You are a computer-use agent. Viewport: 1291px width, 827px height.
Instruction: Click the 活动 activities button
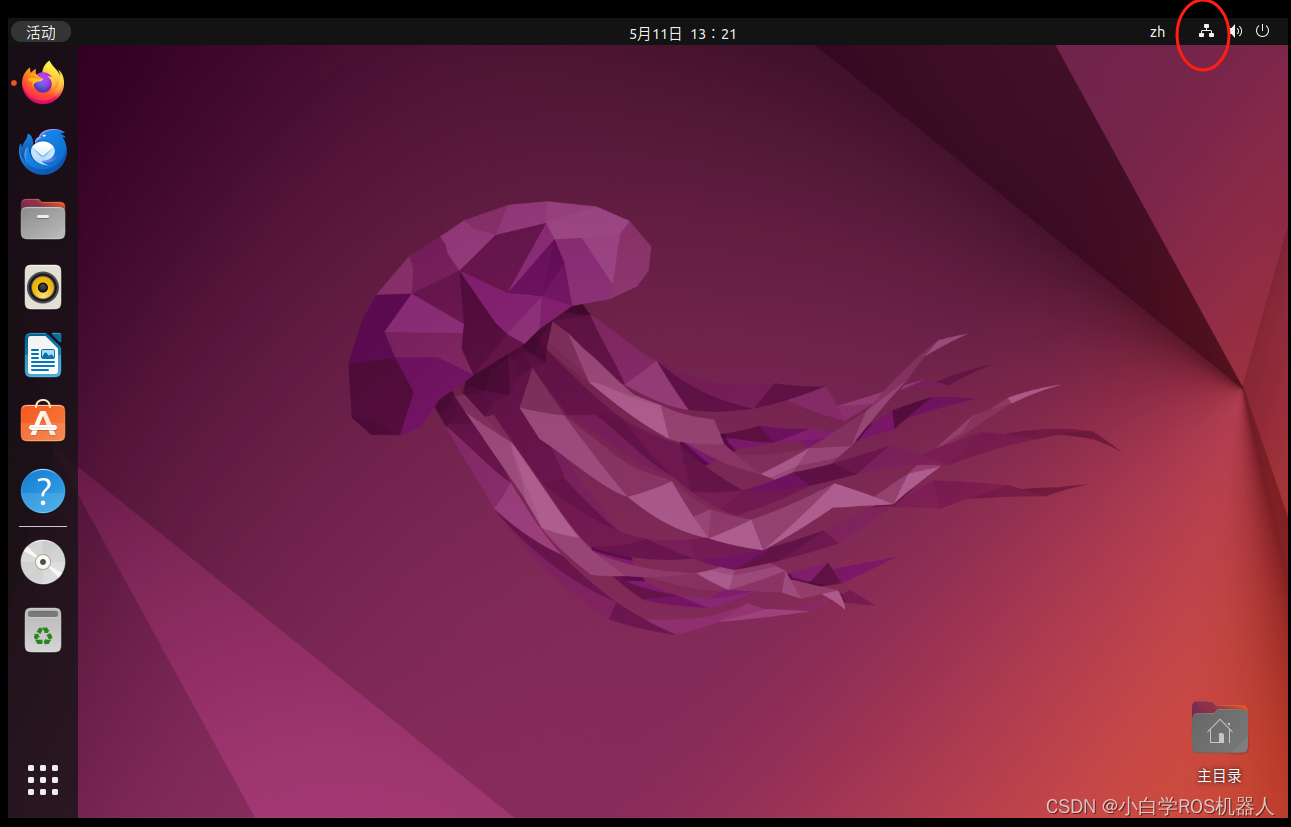click(x=41, y=32)
